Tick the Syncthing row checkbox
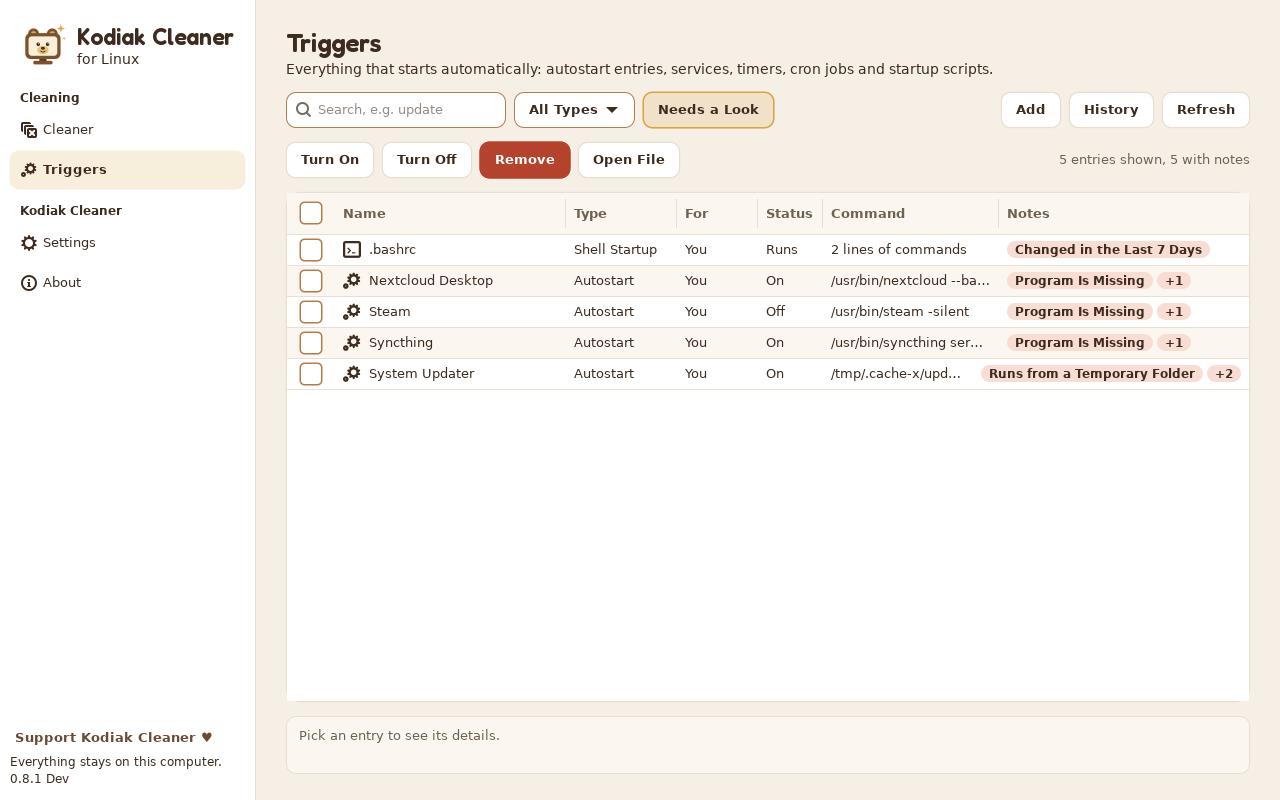Image resolution: width=1280 pixels, height=800 pixels. click(x=311, y=343)
